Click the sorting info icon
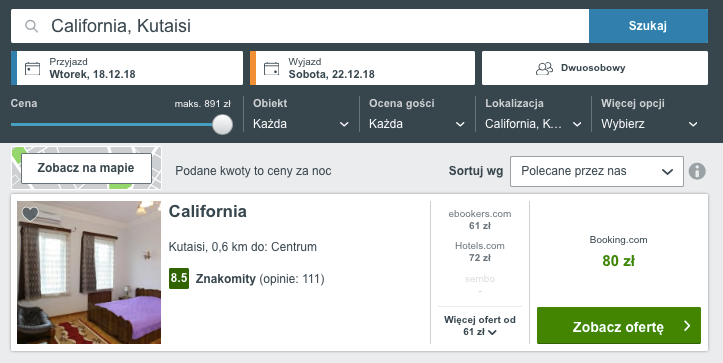Screen dimensions: 723x363 click(697, 171)
